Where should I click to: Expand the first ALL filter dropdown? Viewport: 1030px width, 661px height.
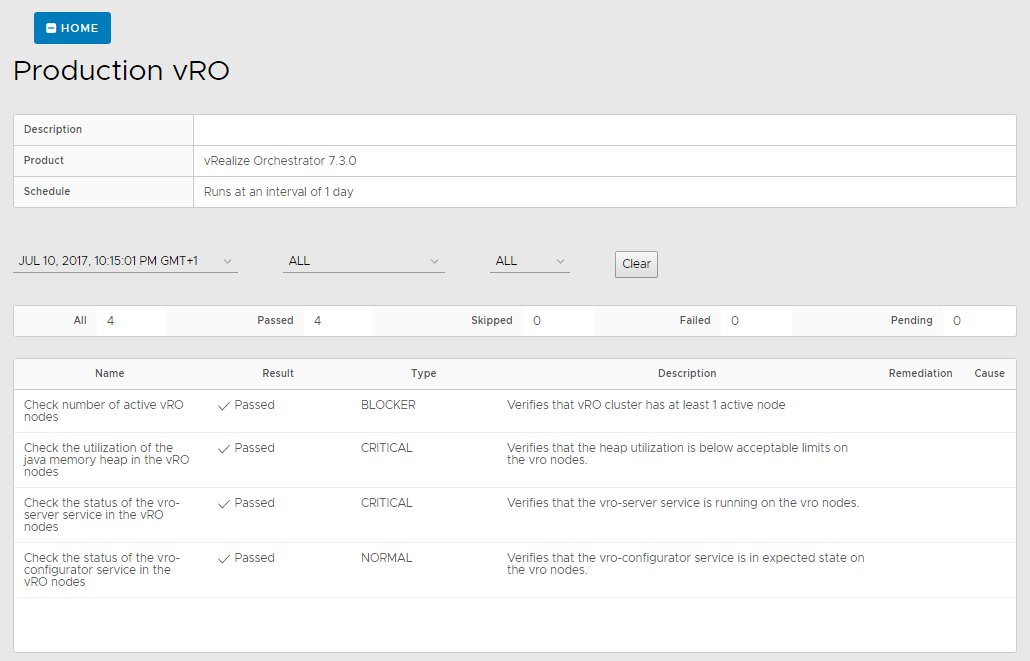point(363,261)
